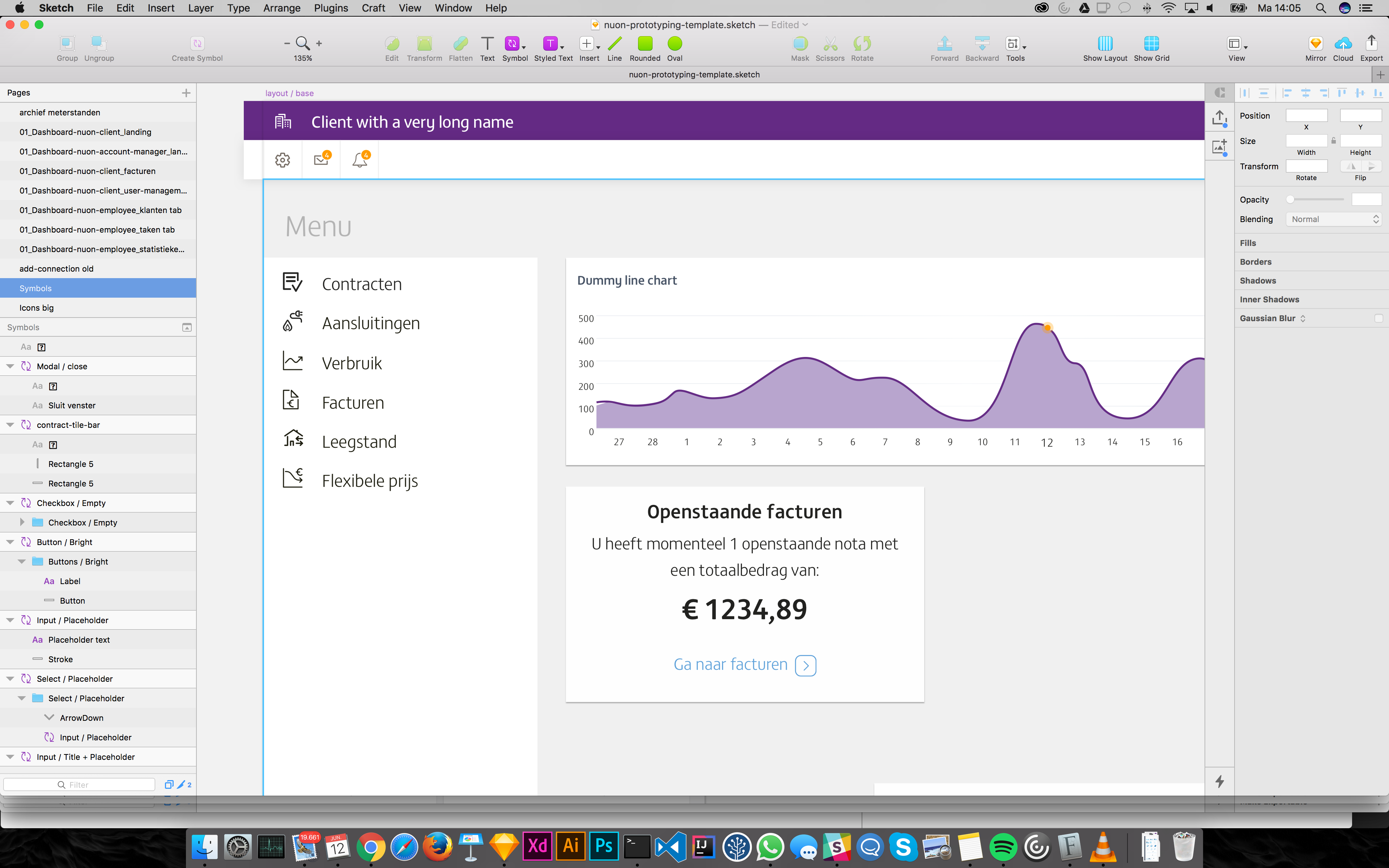
Task: Select the Placeholder text layer
Action: click(x=98, y=639)
